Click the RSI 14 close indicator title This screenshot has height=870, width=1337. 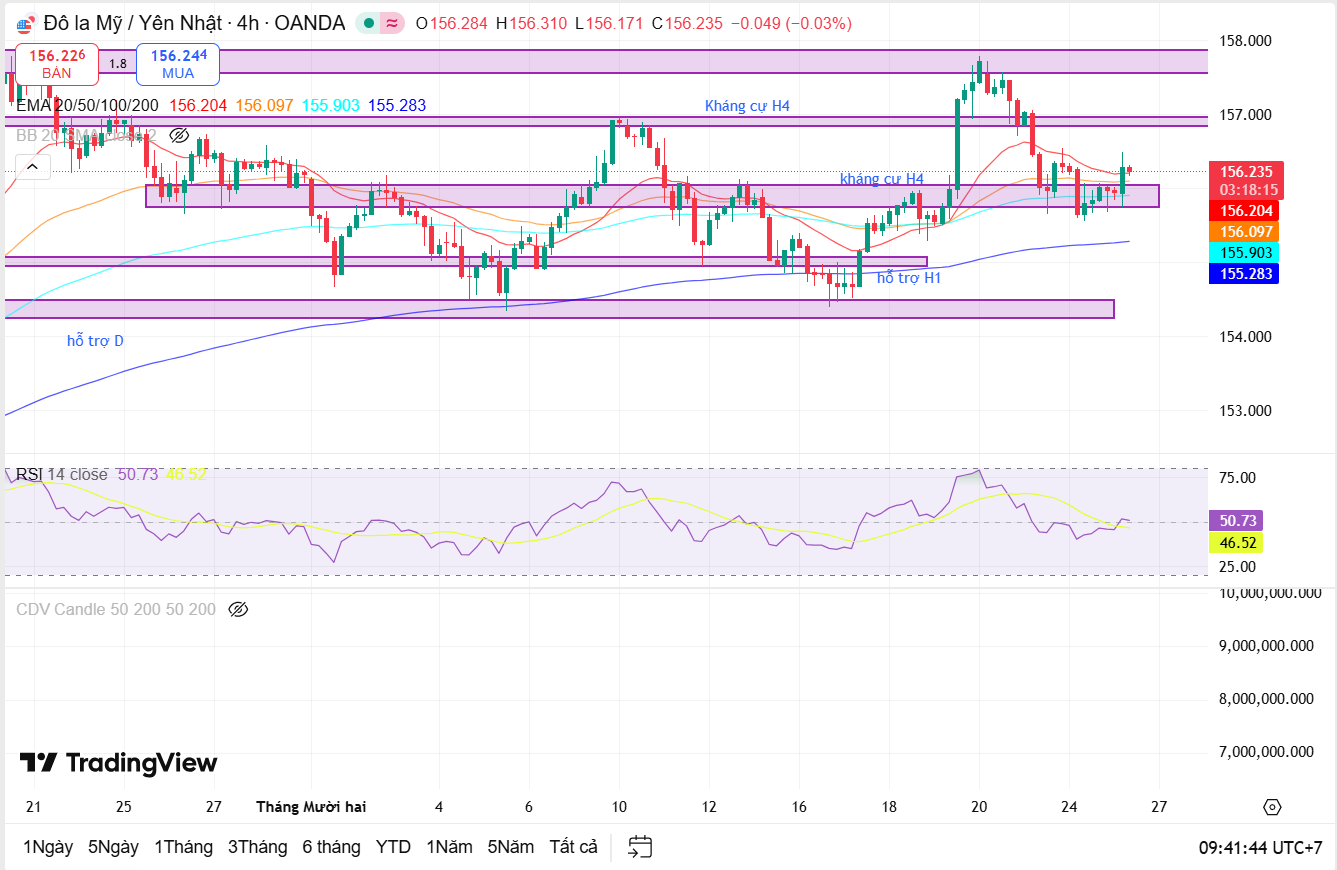tap(62, 474)
